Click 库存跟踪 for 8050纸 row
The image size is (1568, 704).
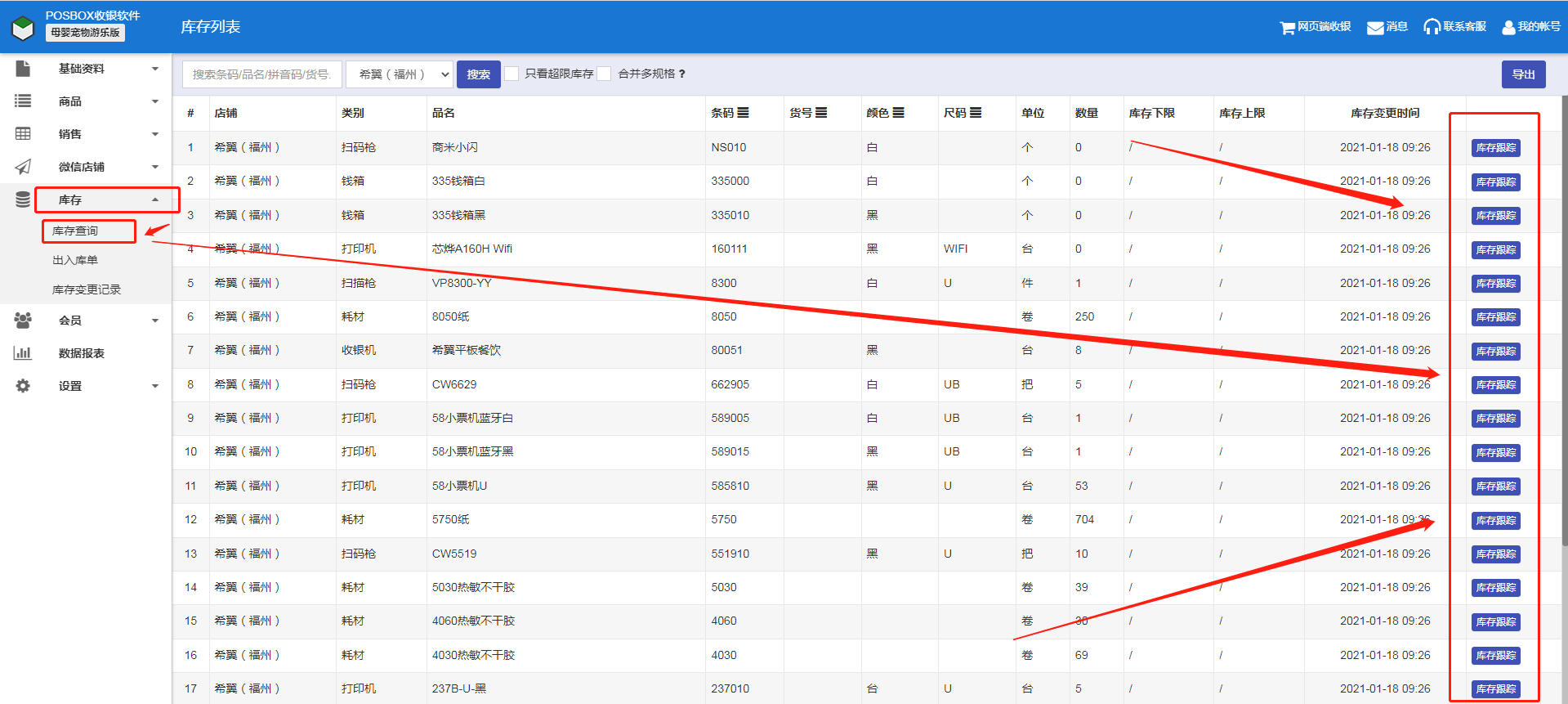[x=1496, y=317]
